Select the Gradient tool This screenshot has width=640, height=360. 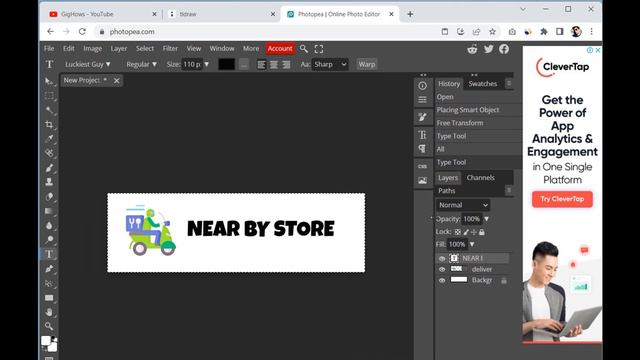click(49, 211)
